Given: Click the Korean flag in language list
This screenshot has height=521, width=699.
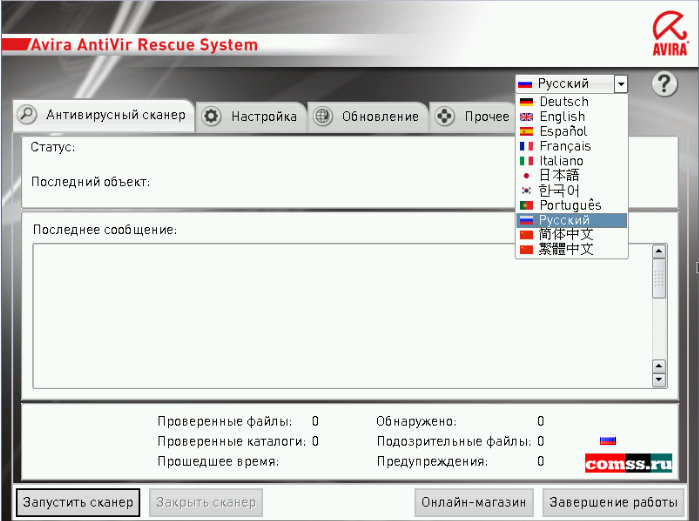Looking at the screenshot, I should 526,190.
